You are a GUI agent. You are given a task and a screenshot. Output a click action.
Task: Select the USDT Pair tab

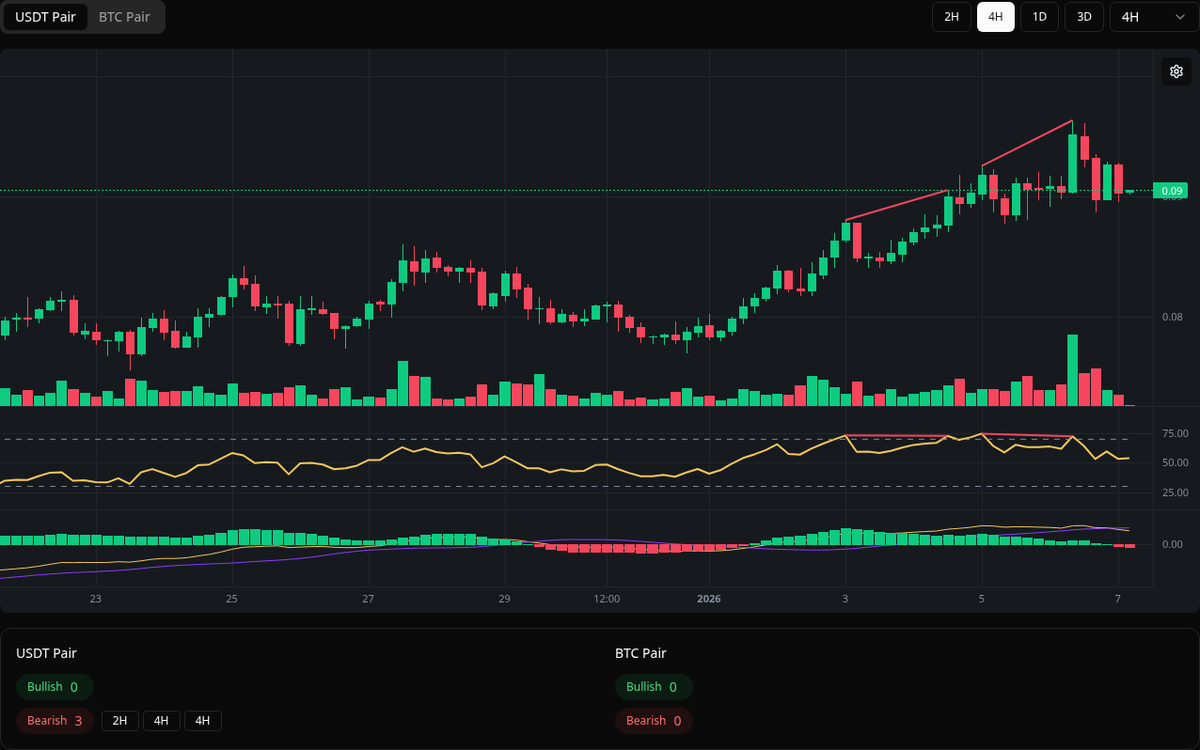pyautogui.click(x=45, y=17)
